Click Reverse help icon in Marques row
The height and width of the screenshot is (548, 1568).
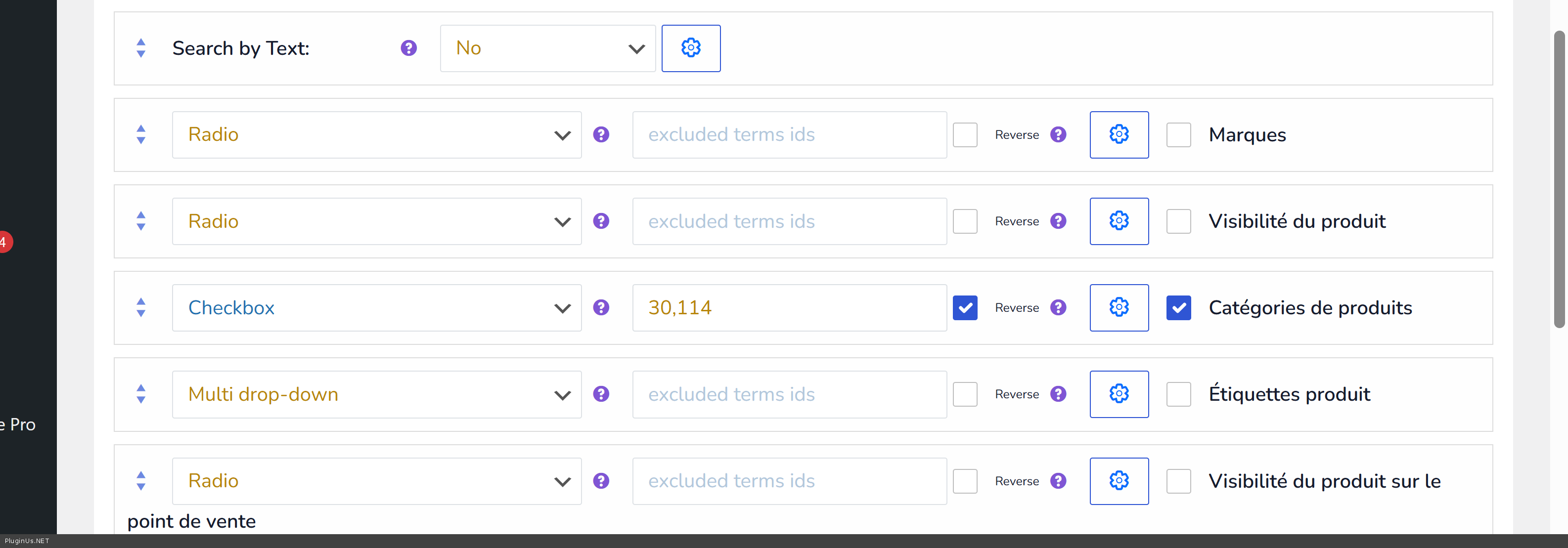(1059, 134)
